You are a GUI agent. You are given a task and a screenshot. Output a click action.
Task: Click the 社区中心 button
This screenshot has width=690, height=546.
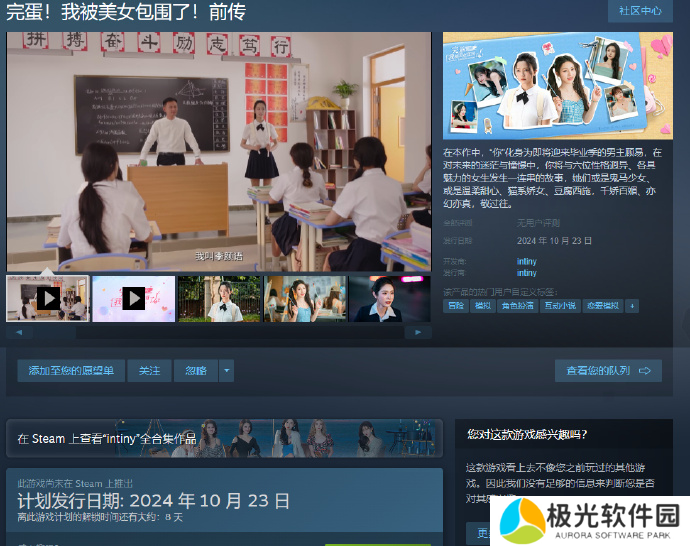point(640,11)
